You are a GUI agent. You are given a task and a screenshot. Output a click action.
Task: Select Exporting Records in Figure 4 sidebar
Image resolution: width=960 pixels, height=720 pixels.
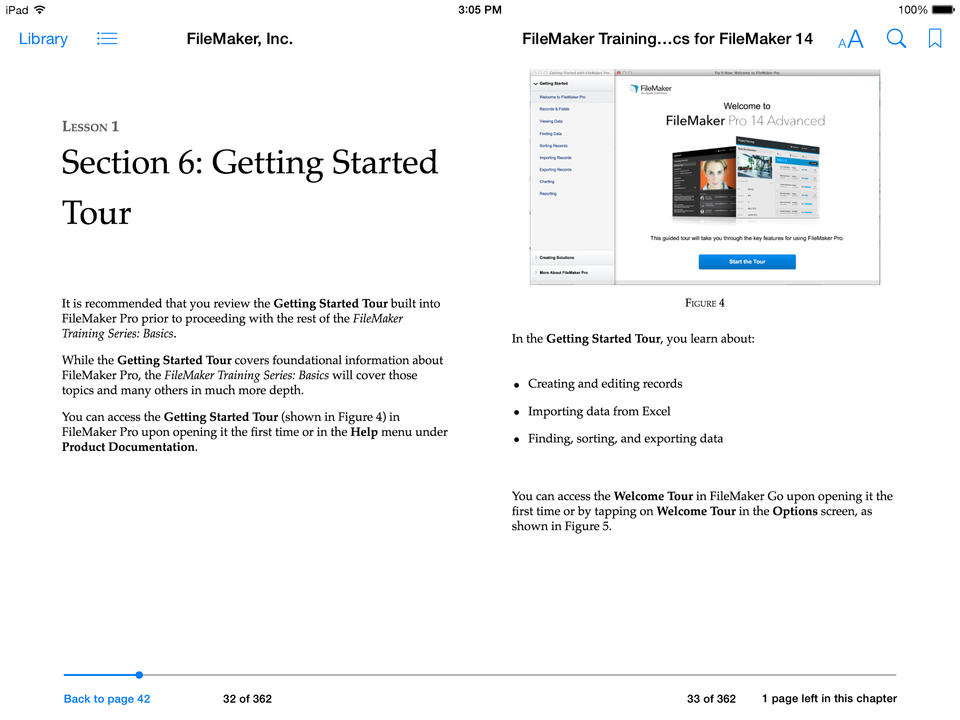tap(555, 170)
